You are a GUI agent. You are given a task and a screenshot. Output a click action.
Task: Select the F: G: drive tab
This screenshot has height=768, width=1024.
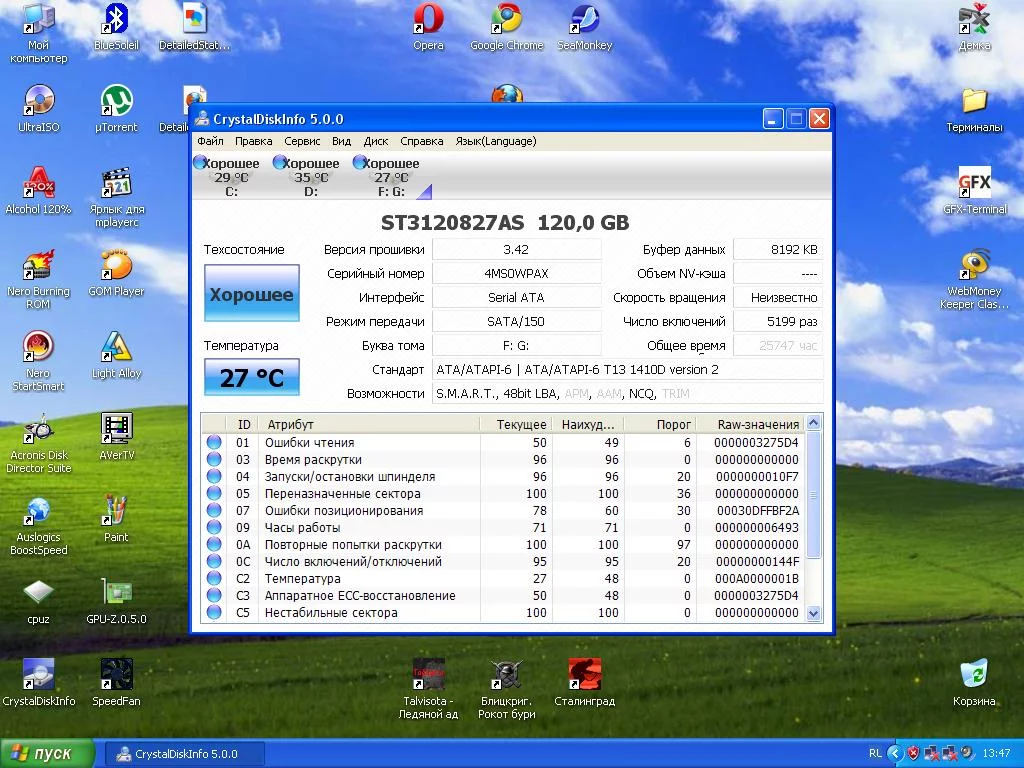click(390, 176)
